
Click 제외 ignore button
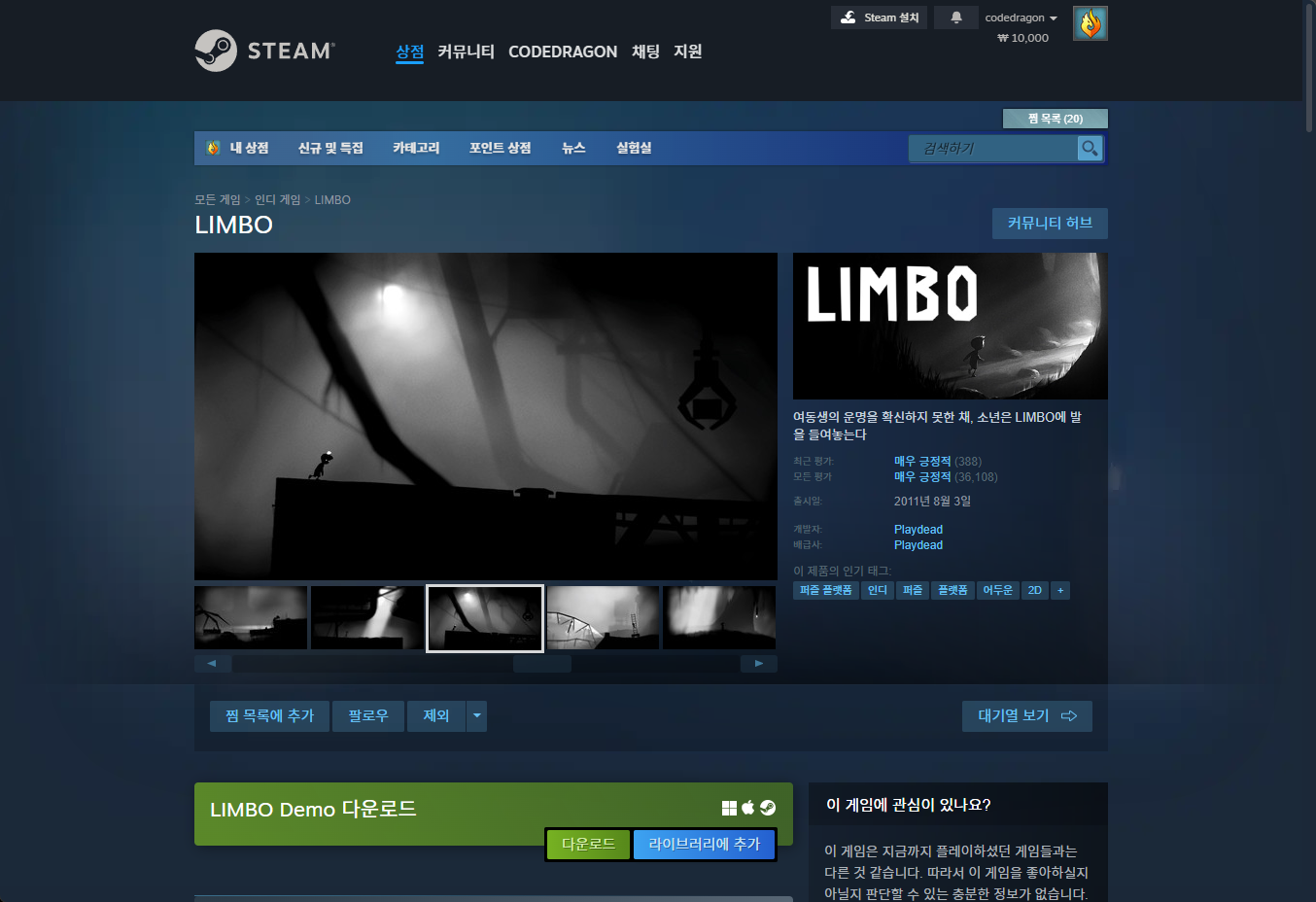point(436,716)
